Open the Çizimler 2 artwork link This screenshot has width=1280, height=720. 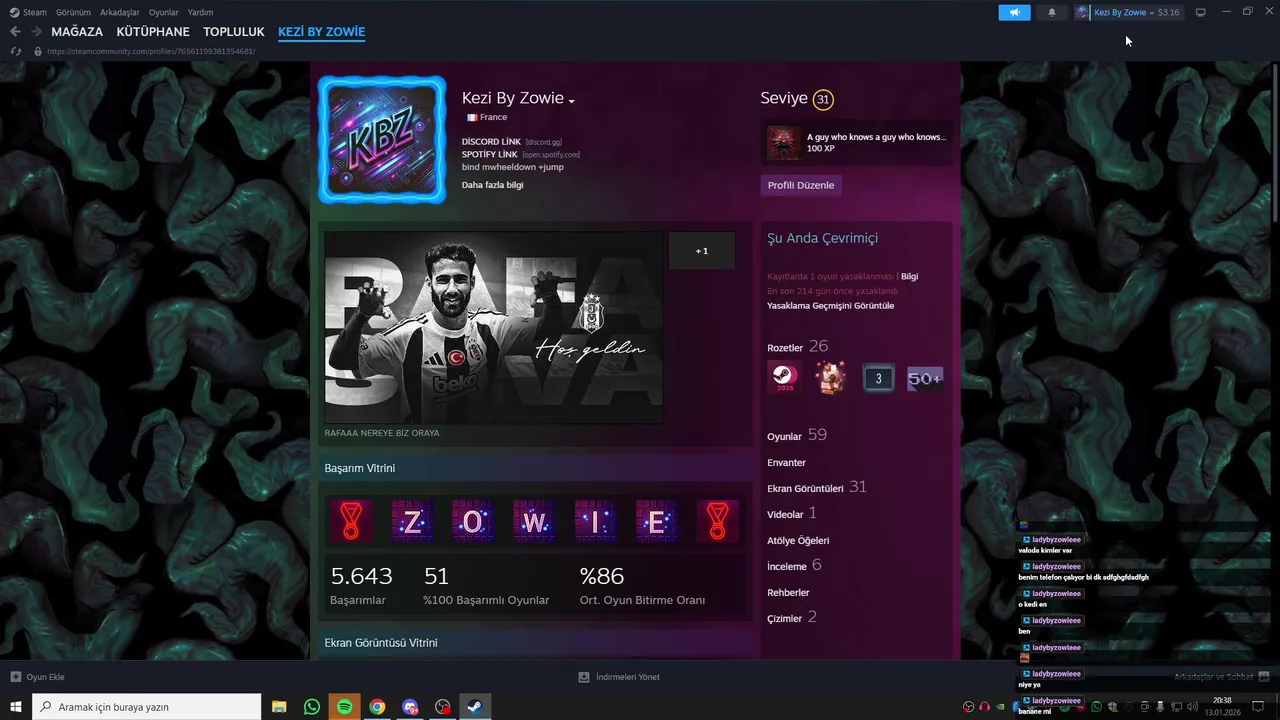[791, 617]
